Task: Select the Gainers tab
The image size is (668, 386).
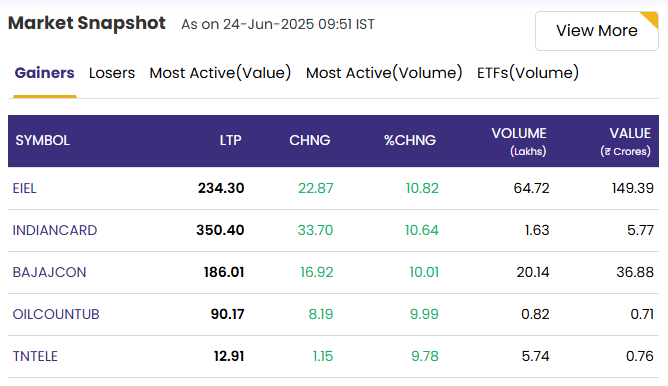Action: click(x=44, y=73)
